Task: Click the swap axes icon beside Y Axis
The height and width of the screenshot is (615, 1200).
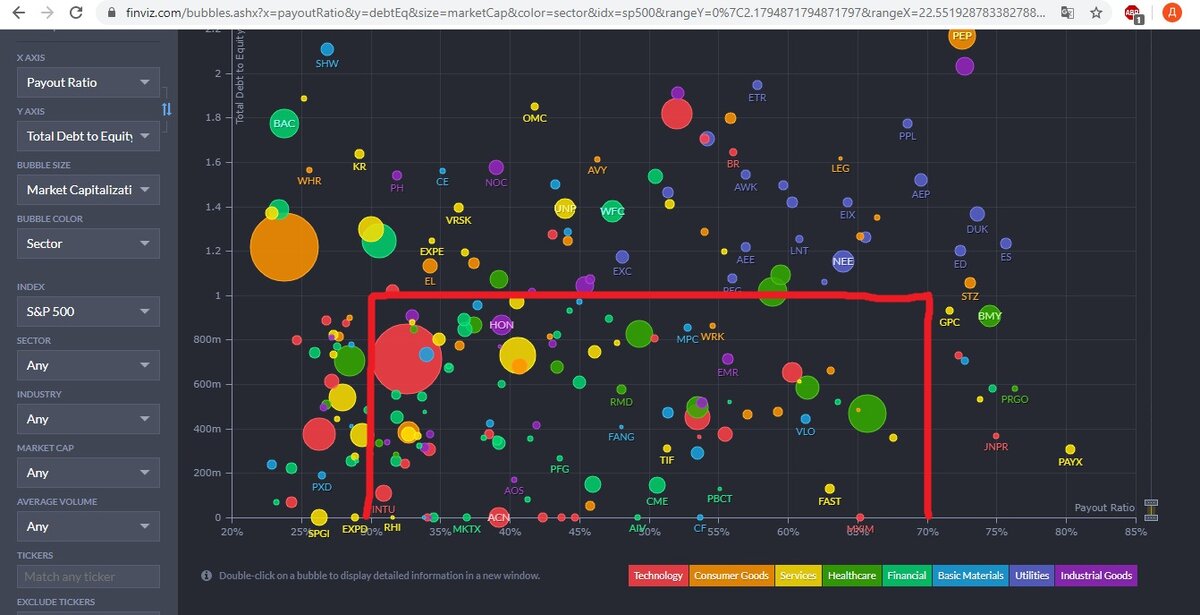Action: tap(167, 108)
